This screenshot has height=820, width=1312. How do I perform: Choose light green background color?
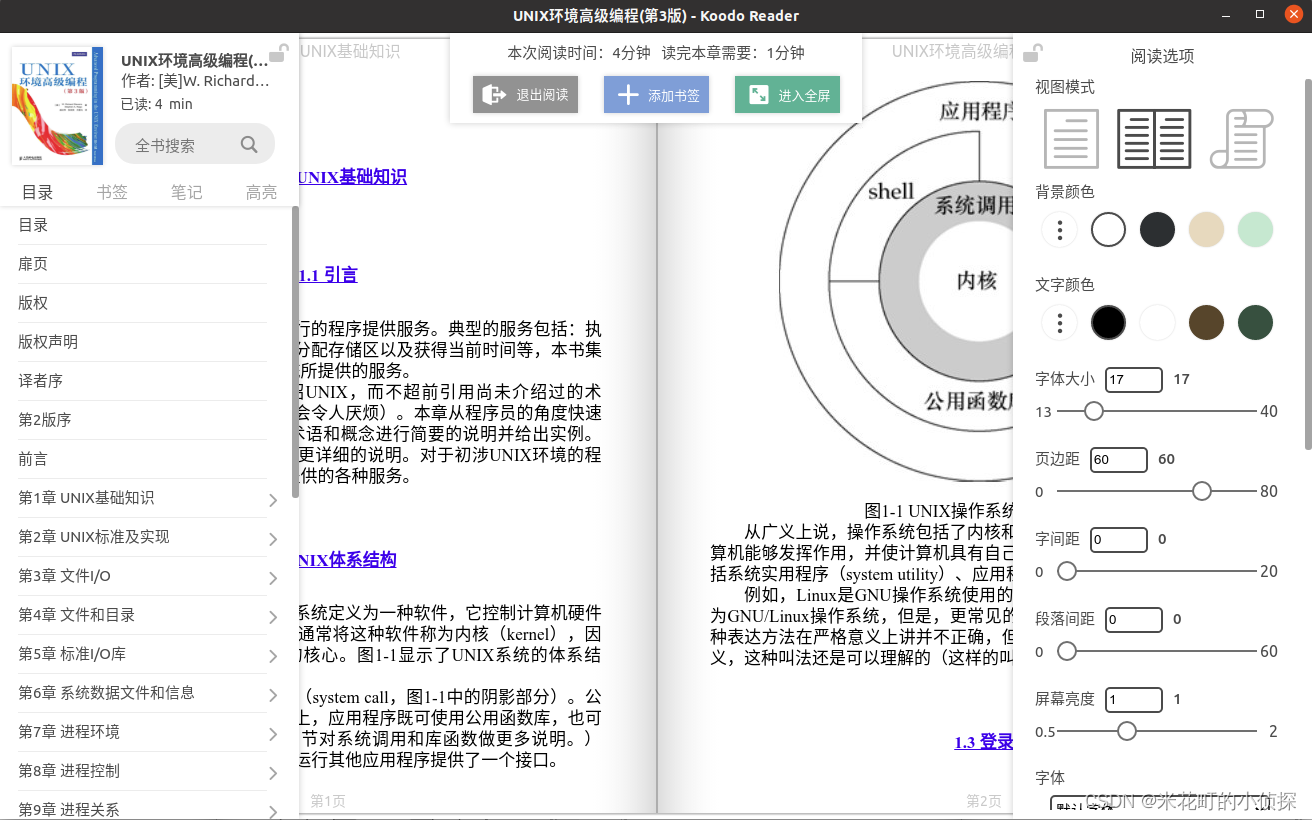pyautogui.click(x=1255, y=230)
